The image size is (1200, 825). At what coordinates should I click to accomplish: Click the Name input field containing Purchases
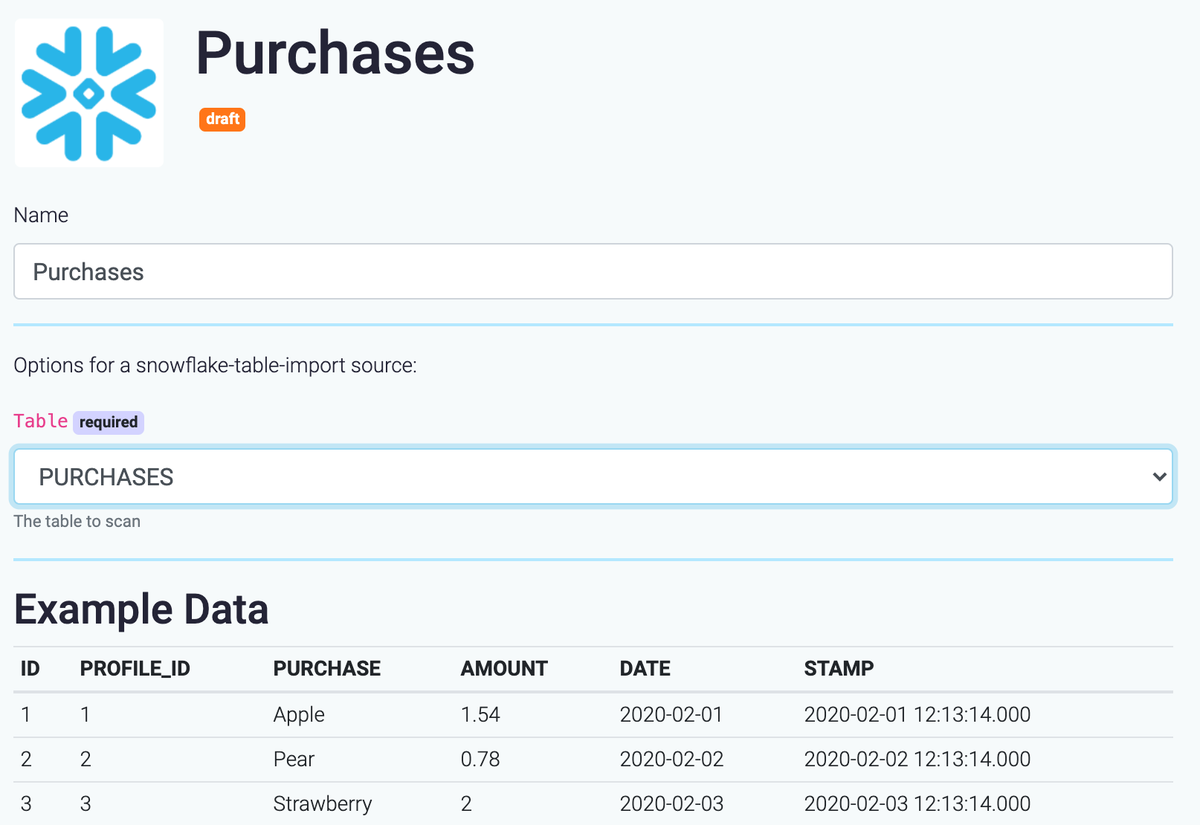593,271
